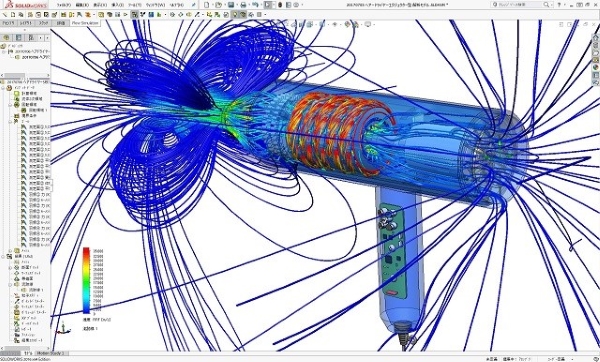This screenshot has height=362, width=600.
Task: Click the Print icon in toolbar
Action: [243, 5]
